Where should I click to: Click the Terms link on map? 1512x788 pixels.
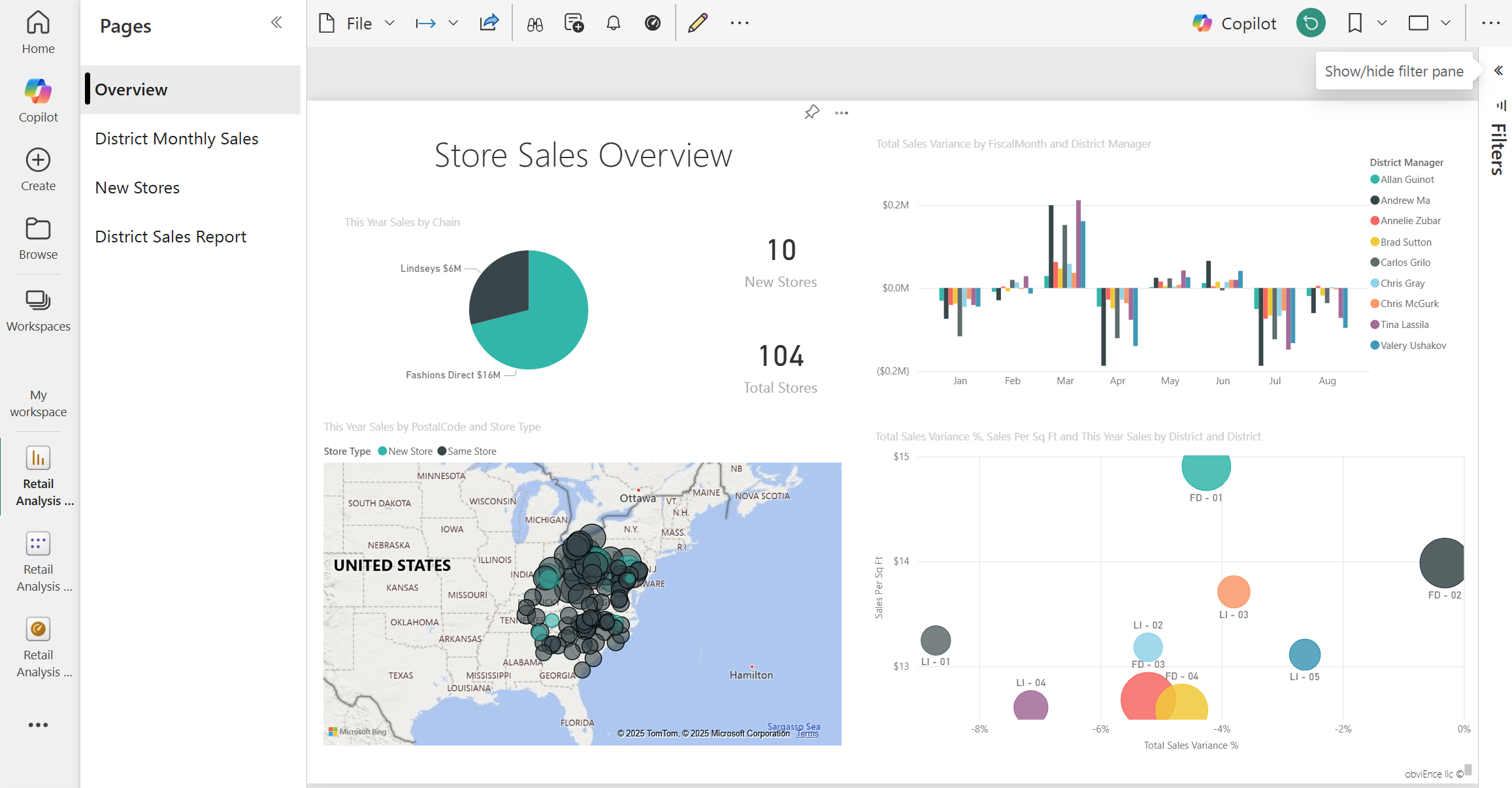tap(808, 734)
